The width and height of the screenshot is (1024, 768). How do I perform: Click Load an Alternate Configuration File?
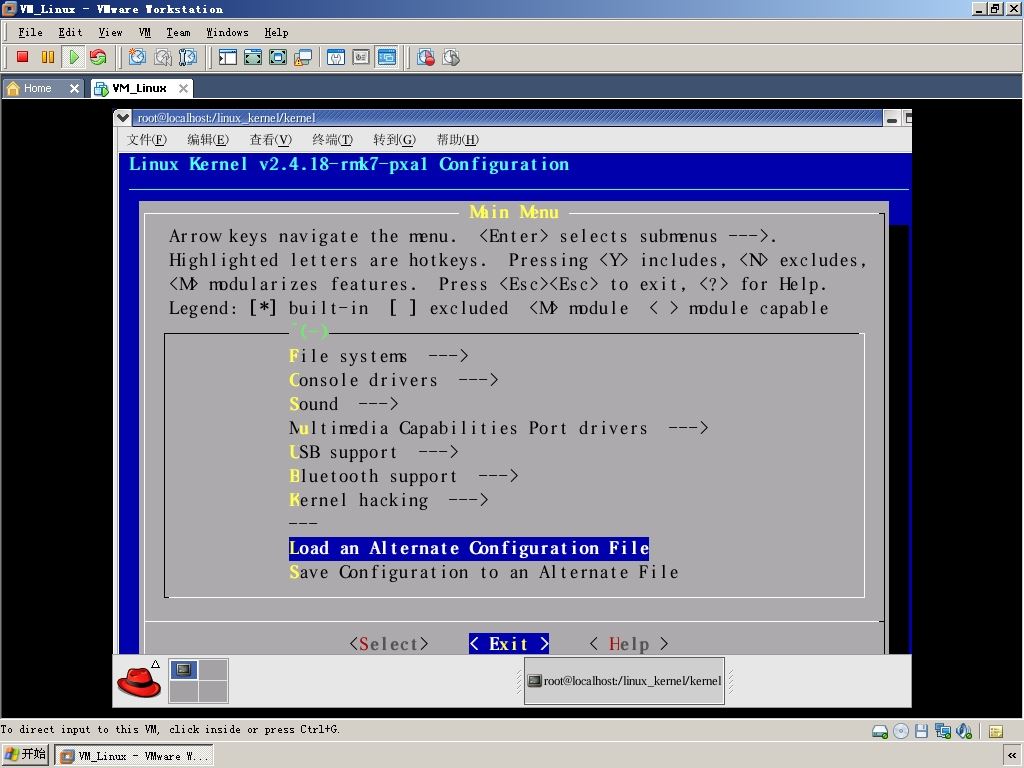point(469,548)
